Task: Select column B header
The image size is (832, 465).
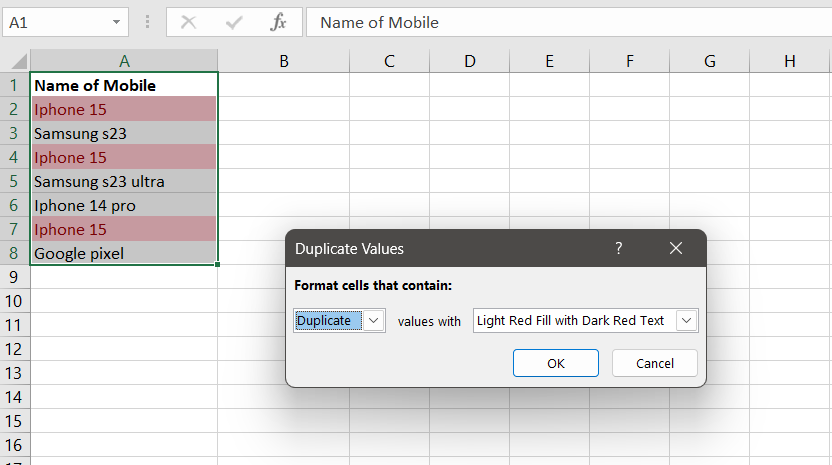Action: click(284, 61)
